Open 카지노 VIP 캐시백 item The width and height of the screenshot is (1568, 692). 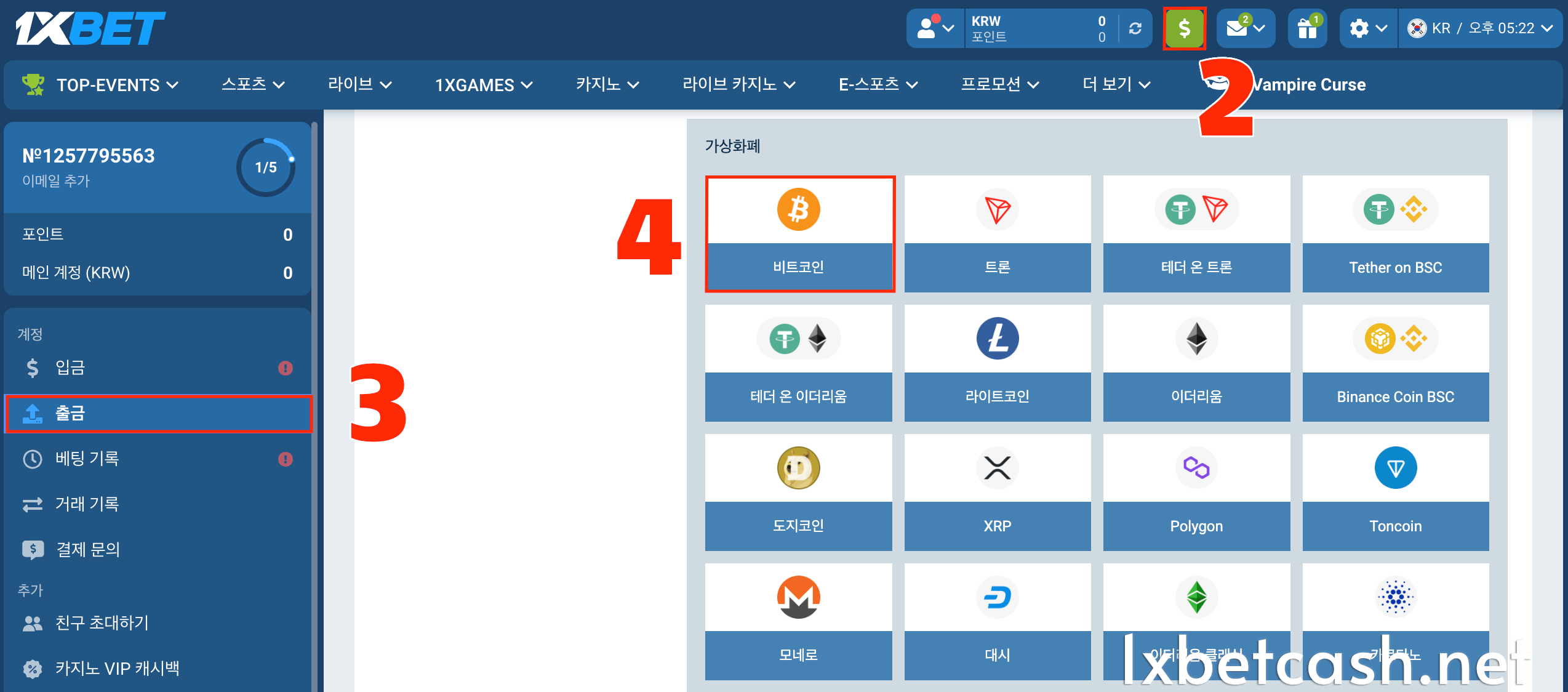158,669
